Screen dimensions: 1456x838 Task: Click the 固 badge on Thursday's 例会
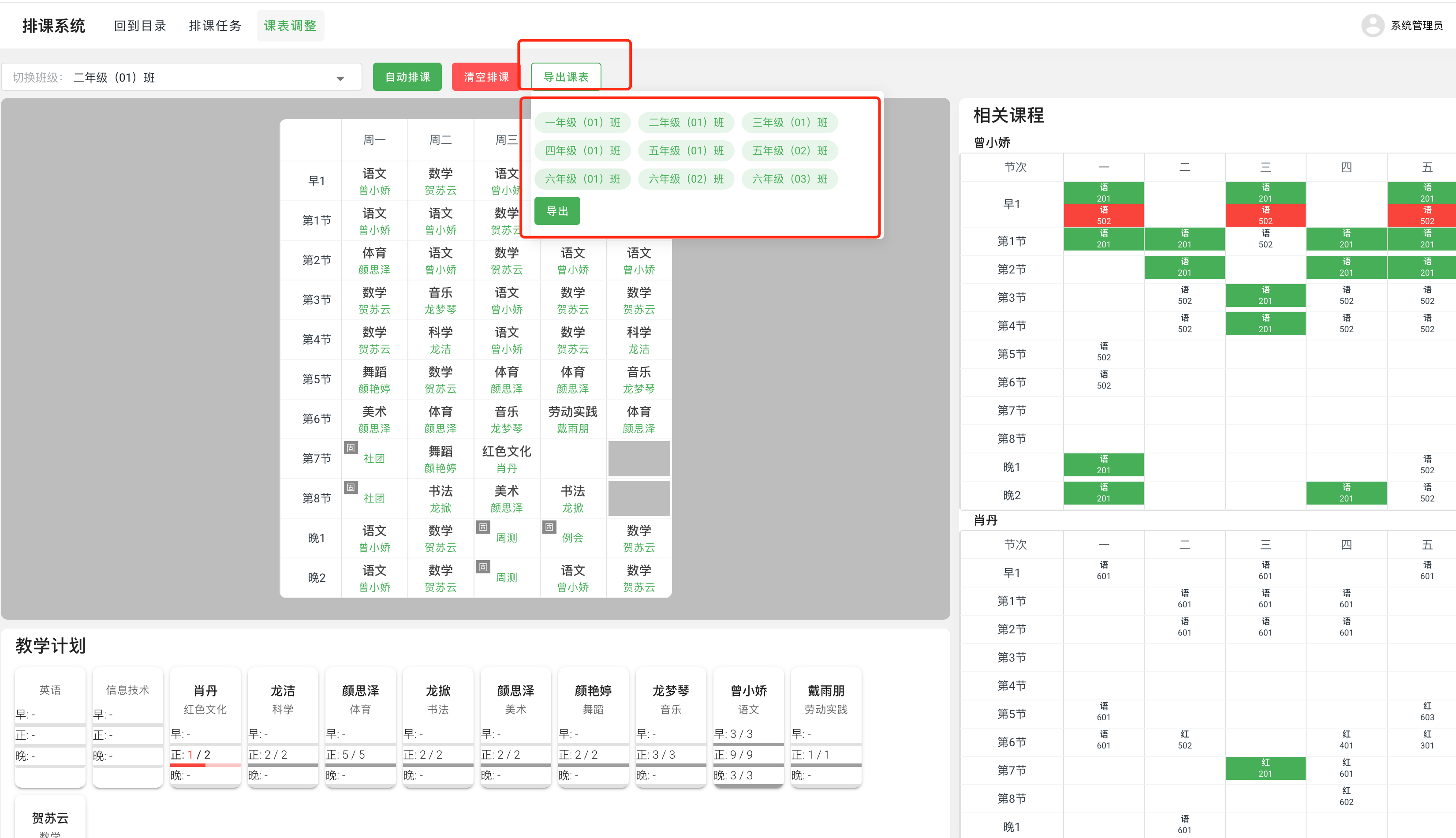[x=549, y=527]
